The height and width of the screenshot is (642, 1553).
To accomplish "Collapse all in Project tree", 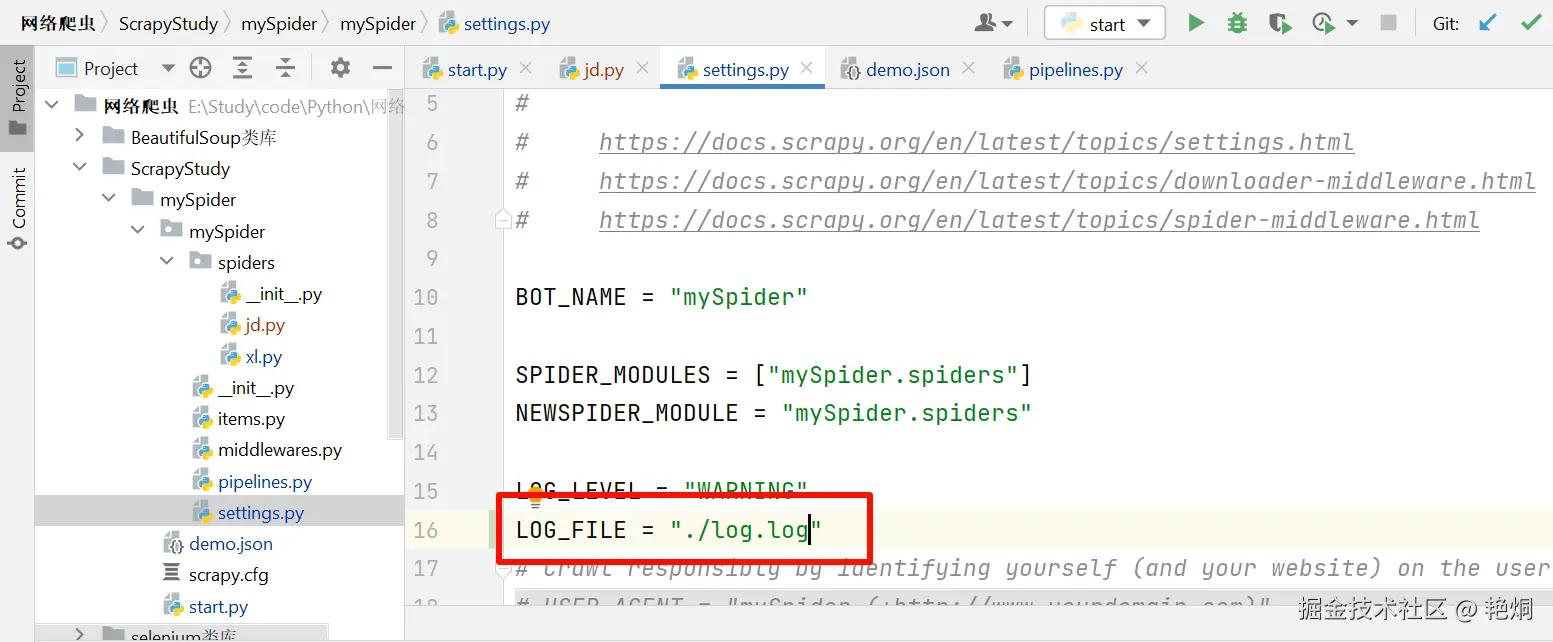I will [x=285, y=68].
